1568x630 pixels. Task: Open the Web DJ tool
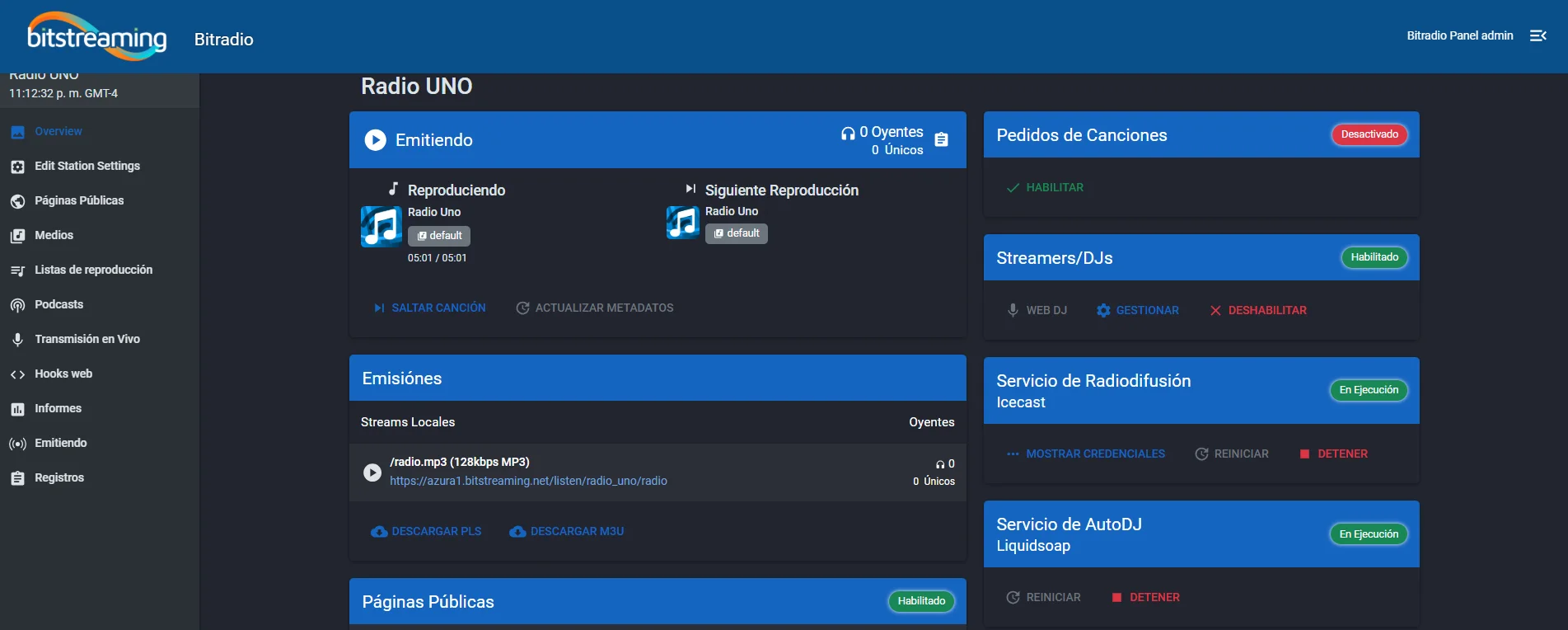(x=1037, y=310)
